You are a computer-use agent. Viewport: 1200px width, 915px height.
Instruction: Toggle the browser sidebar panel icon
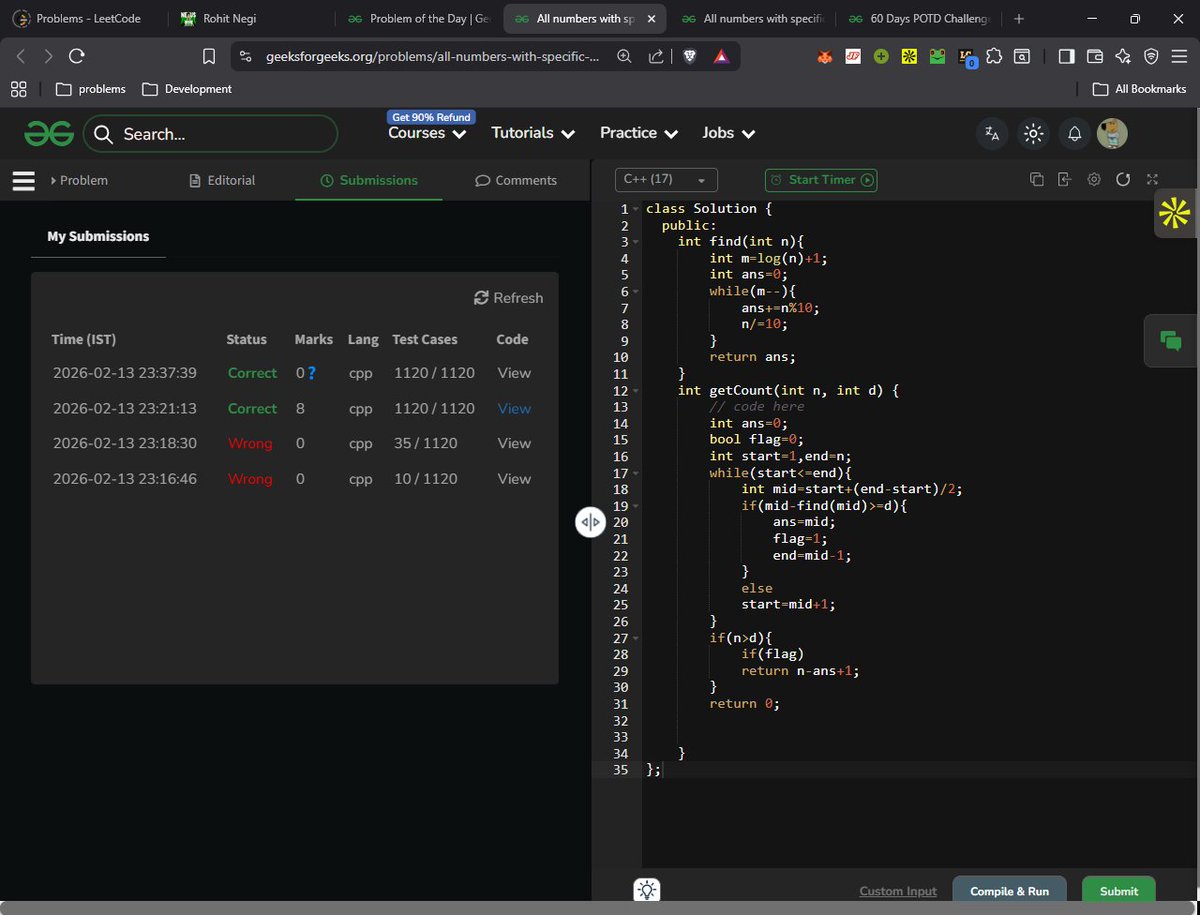[x=1066, y=57]
